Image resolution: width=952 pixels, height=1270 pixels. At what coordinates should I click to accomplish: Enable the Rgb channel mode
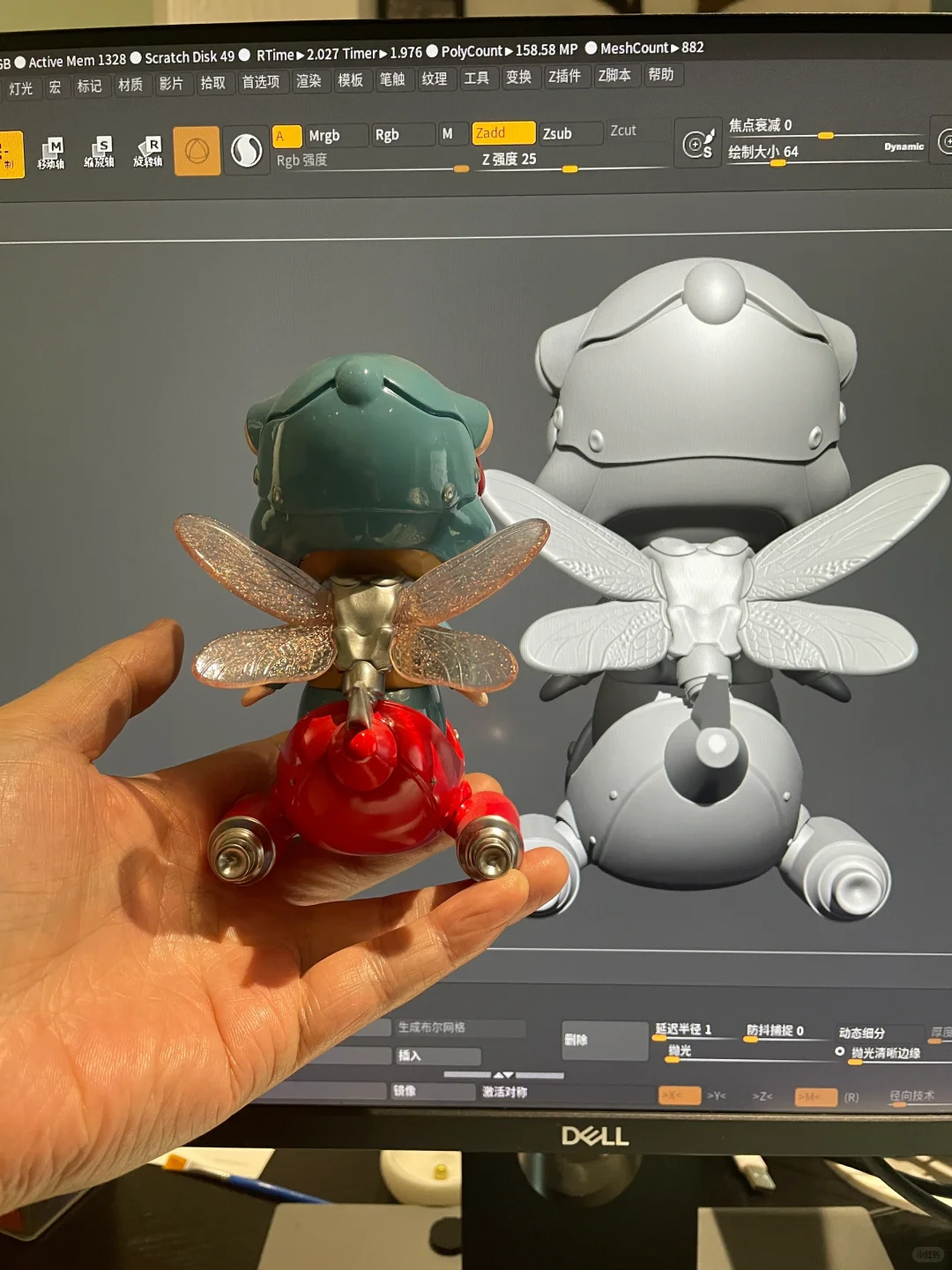[403, 134]
